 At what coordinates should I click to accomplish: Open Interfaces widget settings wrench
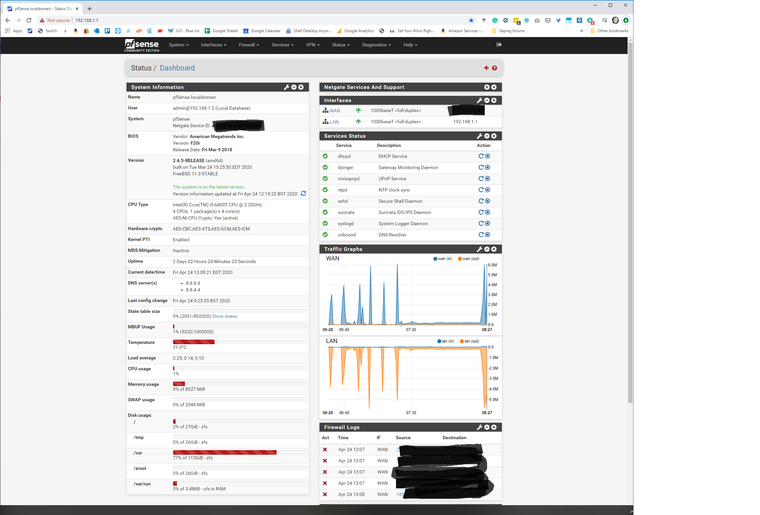click(x=479, y=100)
